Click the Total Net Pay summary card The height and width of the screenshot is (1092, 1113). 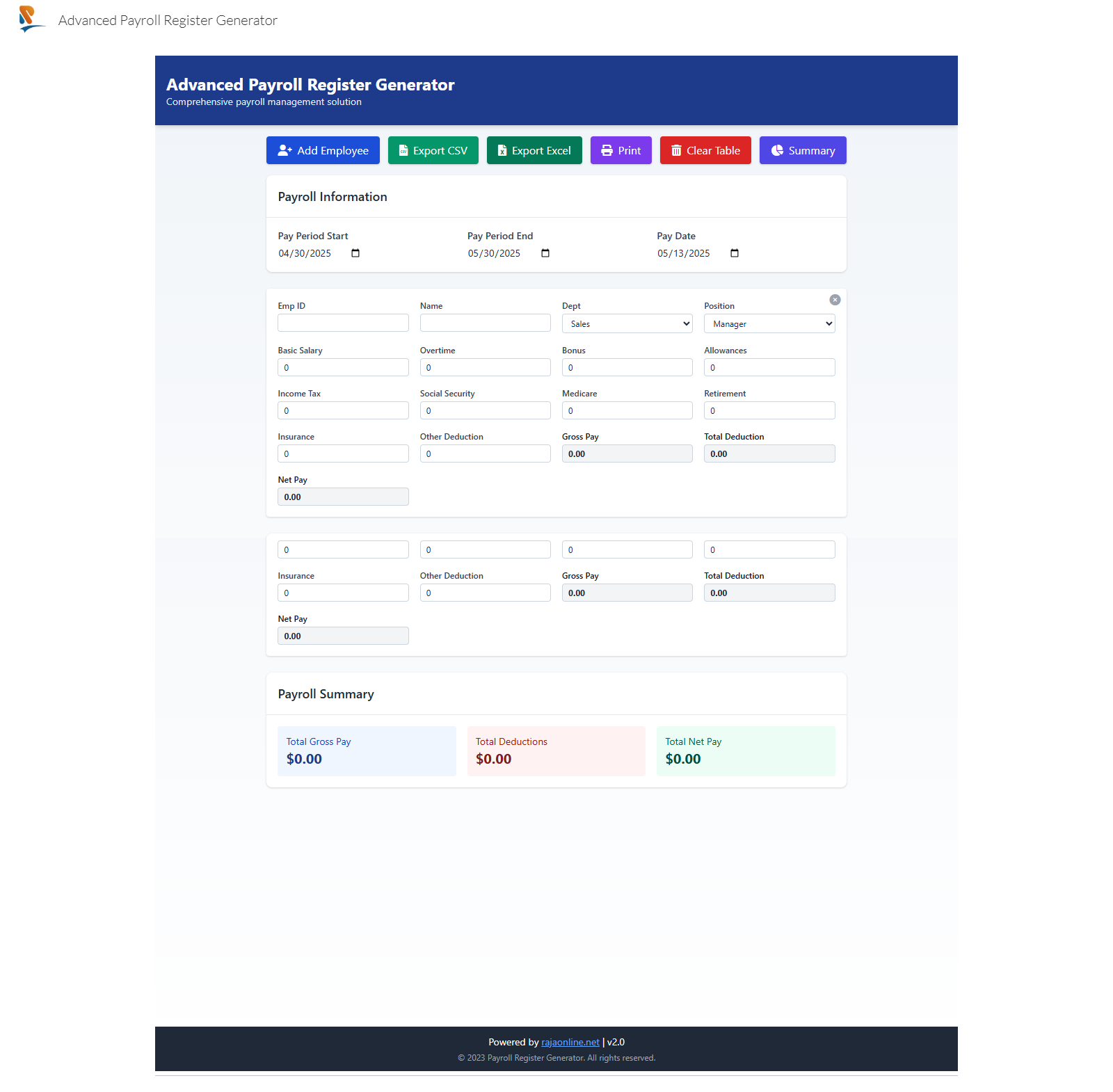pos(746,751)
